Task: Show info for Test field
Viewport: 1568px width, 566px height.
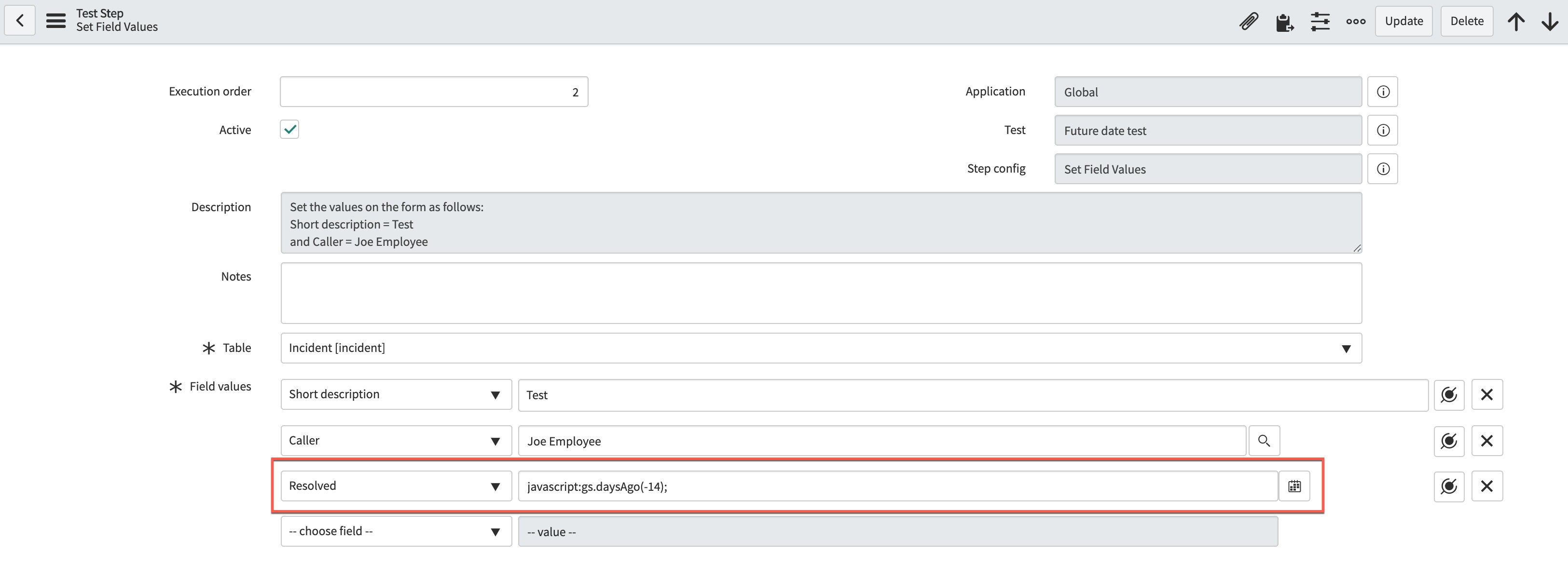Action: click(1382, 130)
